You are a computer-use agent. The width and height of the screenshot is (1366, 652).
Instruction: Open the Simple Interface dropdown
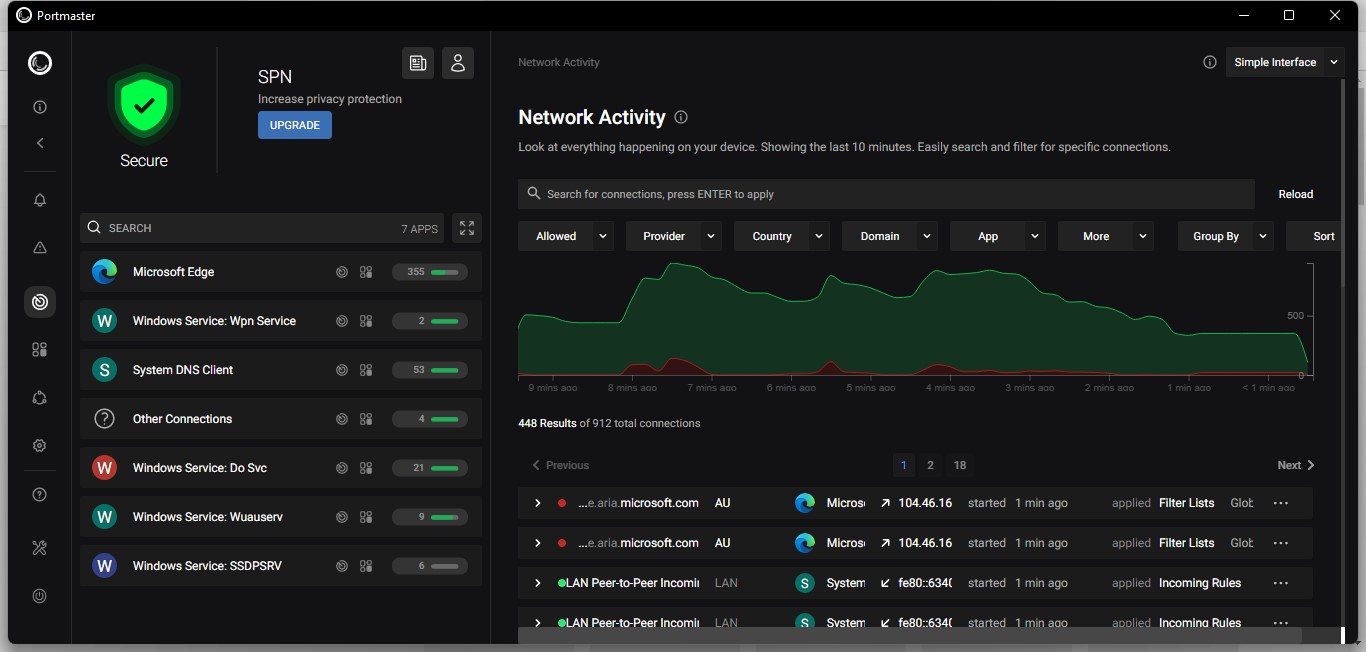(1285, 62)
